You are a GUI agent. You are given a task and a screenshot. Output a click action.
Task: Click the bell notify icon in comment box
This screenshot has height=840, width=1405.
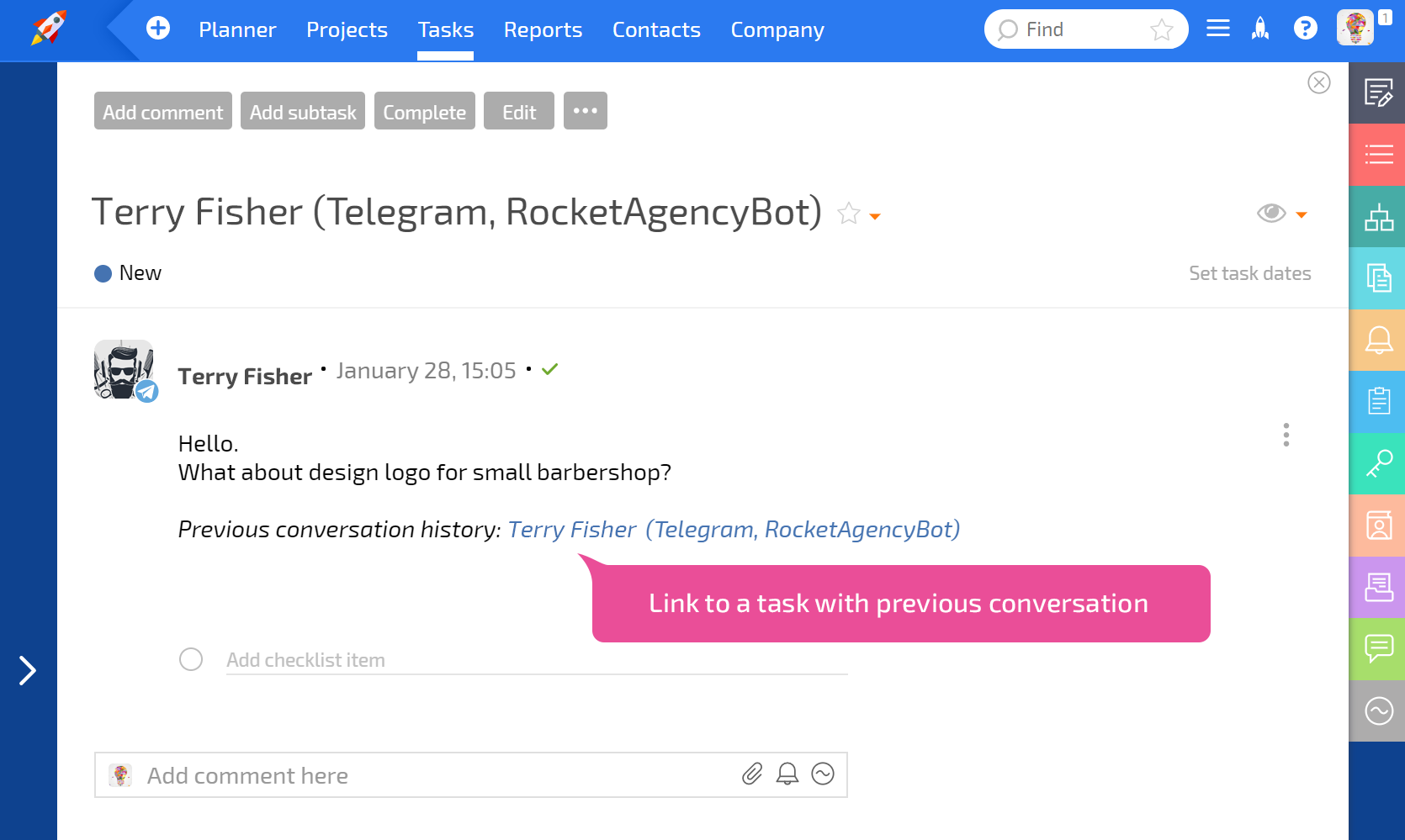[x=787, y=774]
